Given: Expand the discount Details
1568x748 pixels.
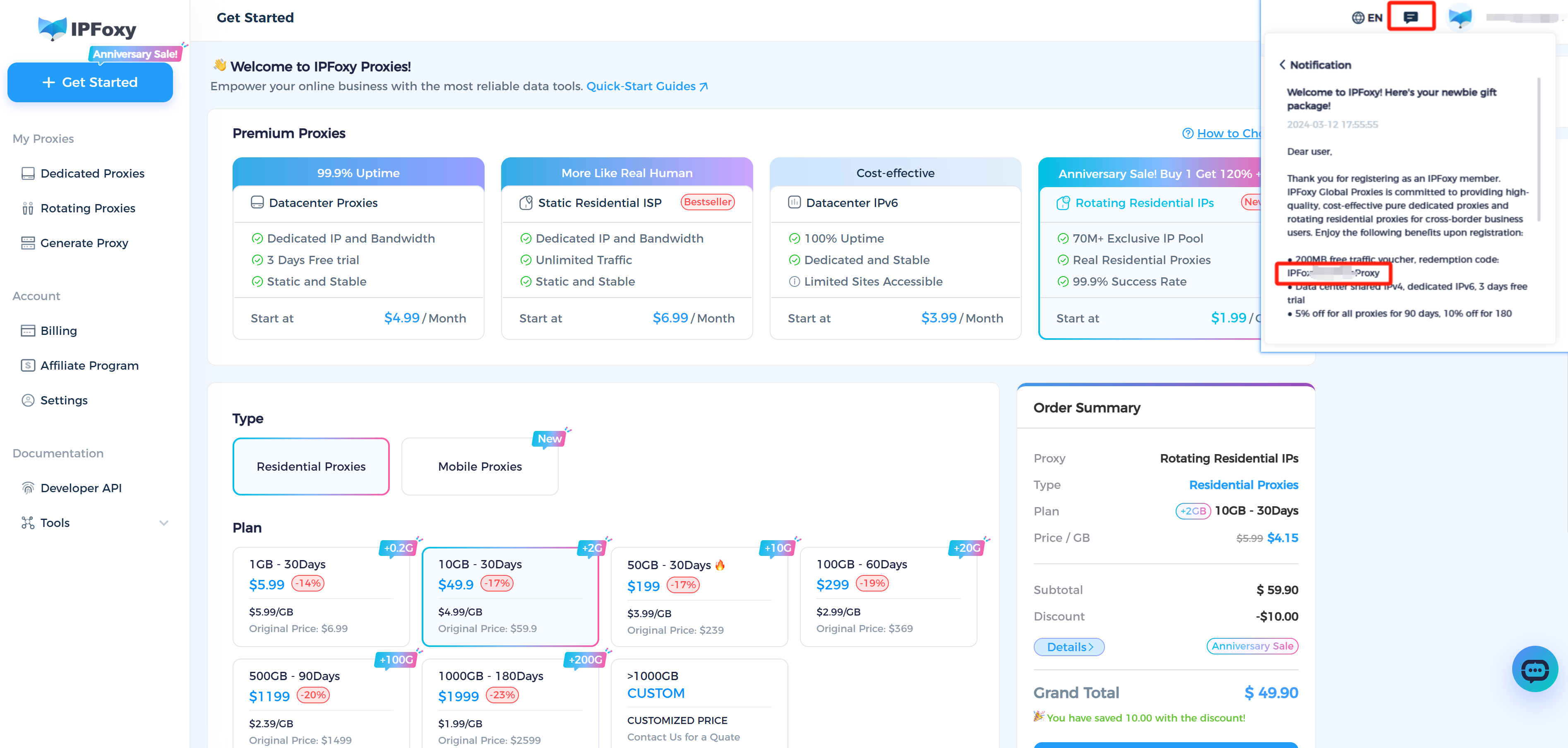Looking at the screenshot, I should coord(1069,646).
